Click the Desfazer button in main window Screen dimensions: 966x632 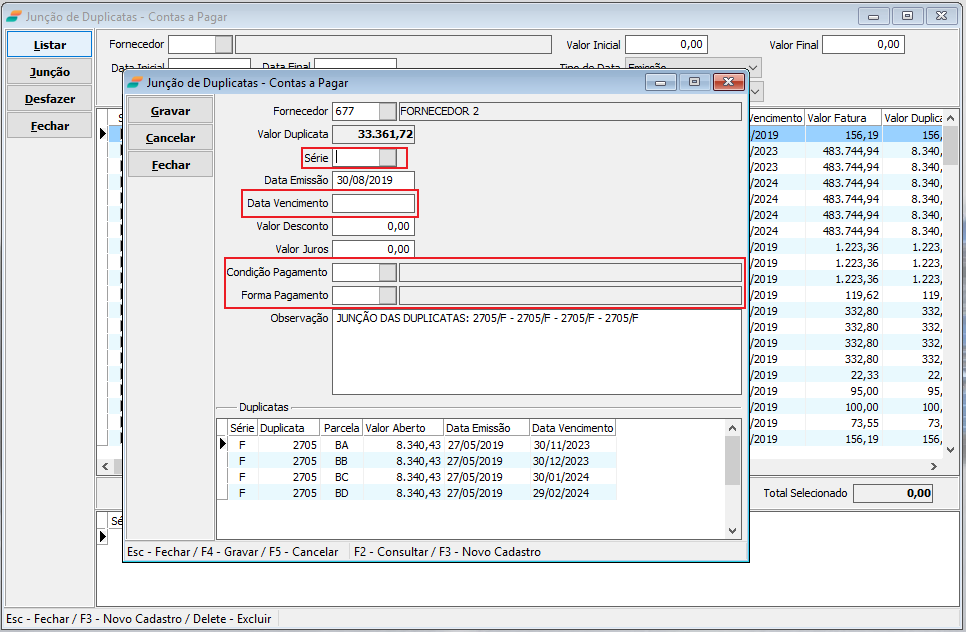50,99
